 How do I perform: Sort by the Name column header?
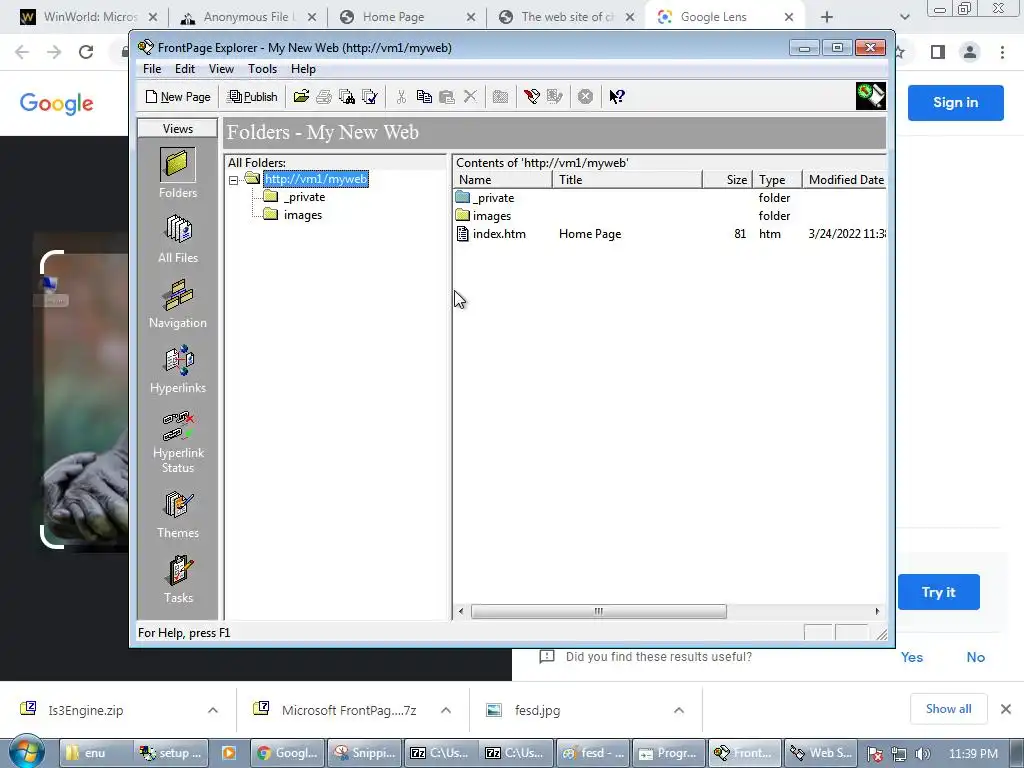[503, 180]
